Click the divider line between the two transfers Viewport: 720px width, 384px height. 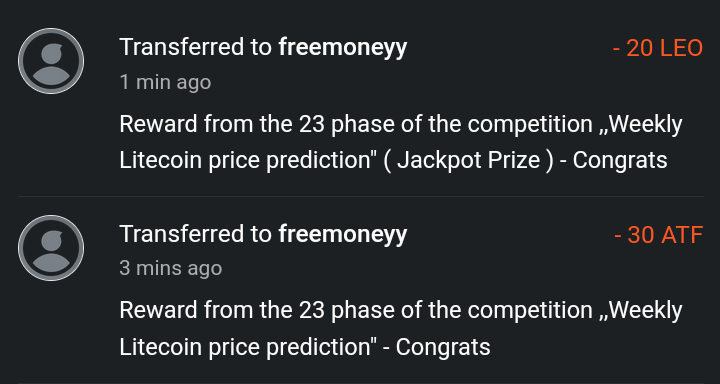point(360,197)
